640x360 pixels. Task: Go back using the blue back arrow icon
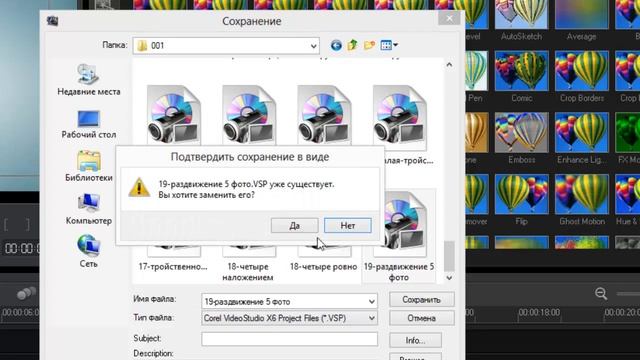click(x=336, y=45)
